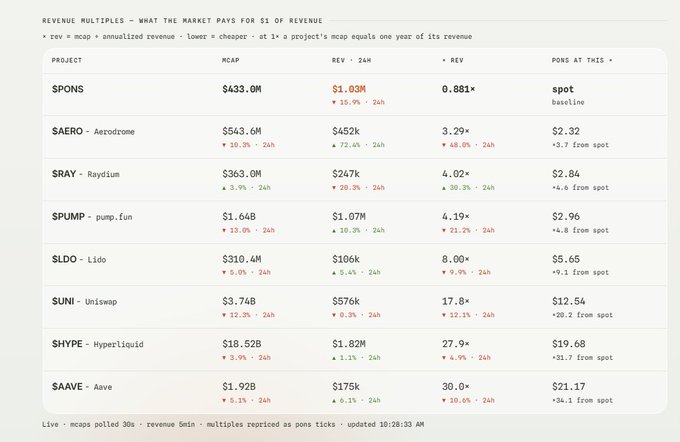Click the 0.881× revenue multiple
This screenshot has height=442, width=680.
(458, 89)
